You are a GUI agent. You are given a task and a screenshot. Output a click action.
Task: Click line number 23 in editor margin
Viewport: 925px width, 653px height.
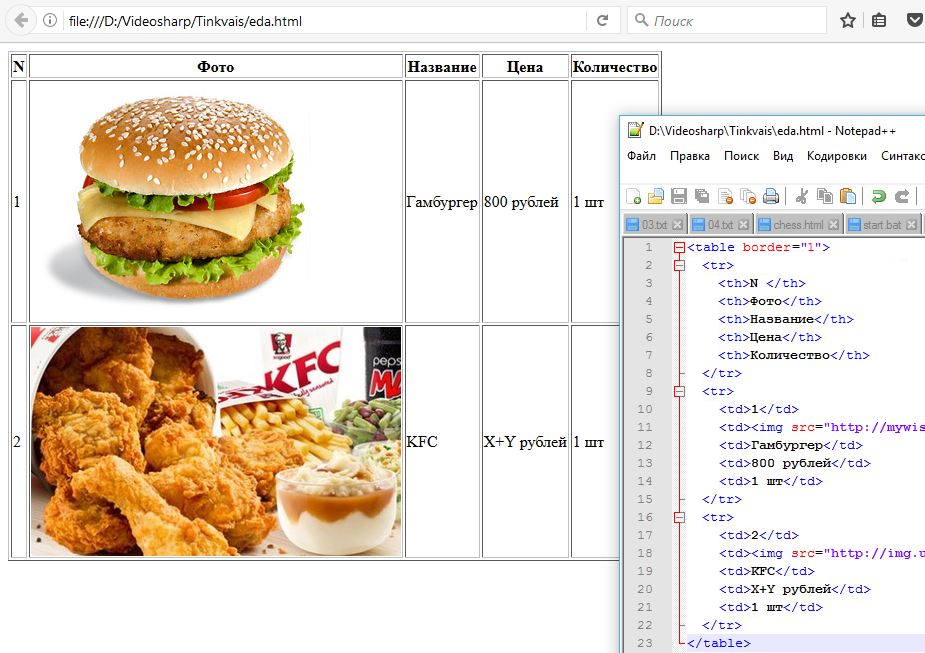645,643
